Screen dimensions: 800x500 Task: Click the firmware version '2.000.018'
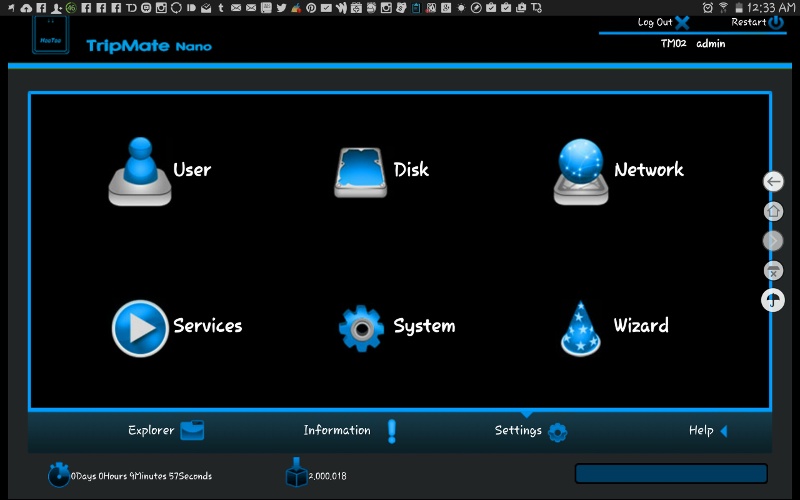[x=327, y=476]
